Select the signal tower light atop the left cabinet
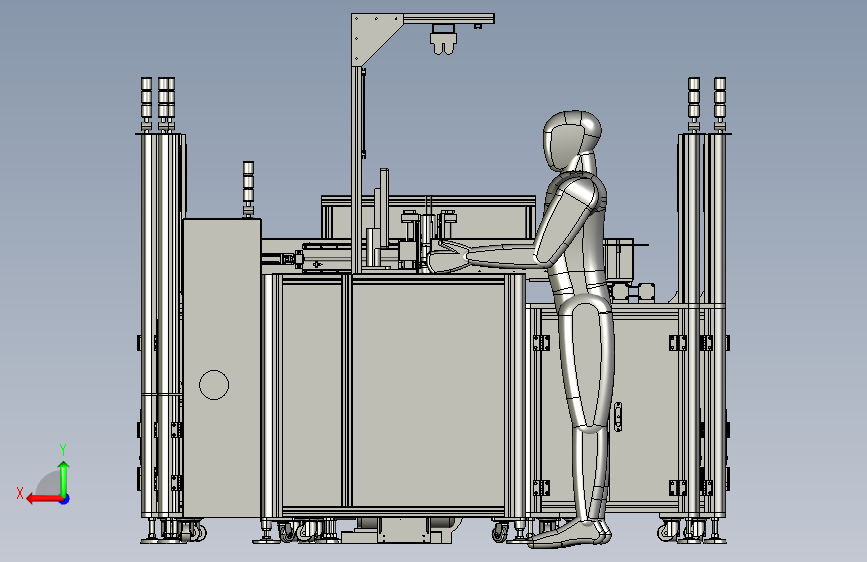 tap(248, 188)
